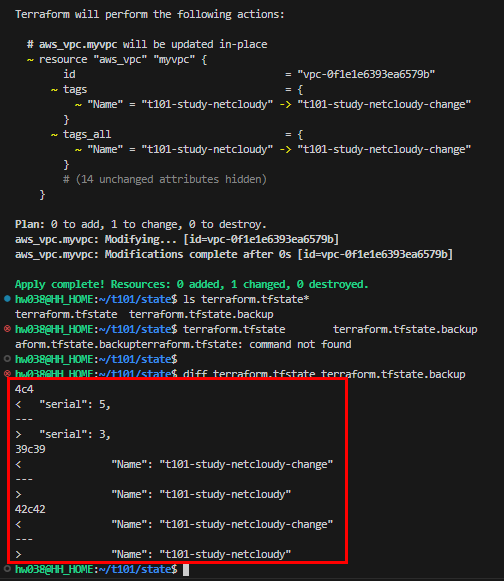Click gray circle marker beside the final prompt
Viewport: 504px width, 581px height.
[x=7, y=569]
